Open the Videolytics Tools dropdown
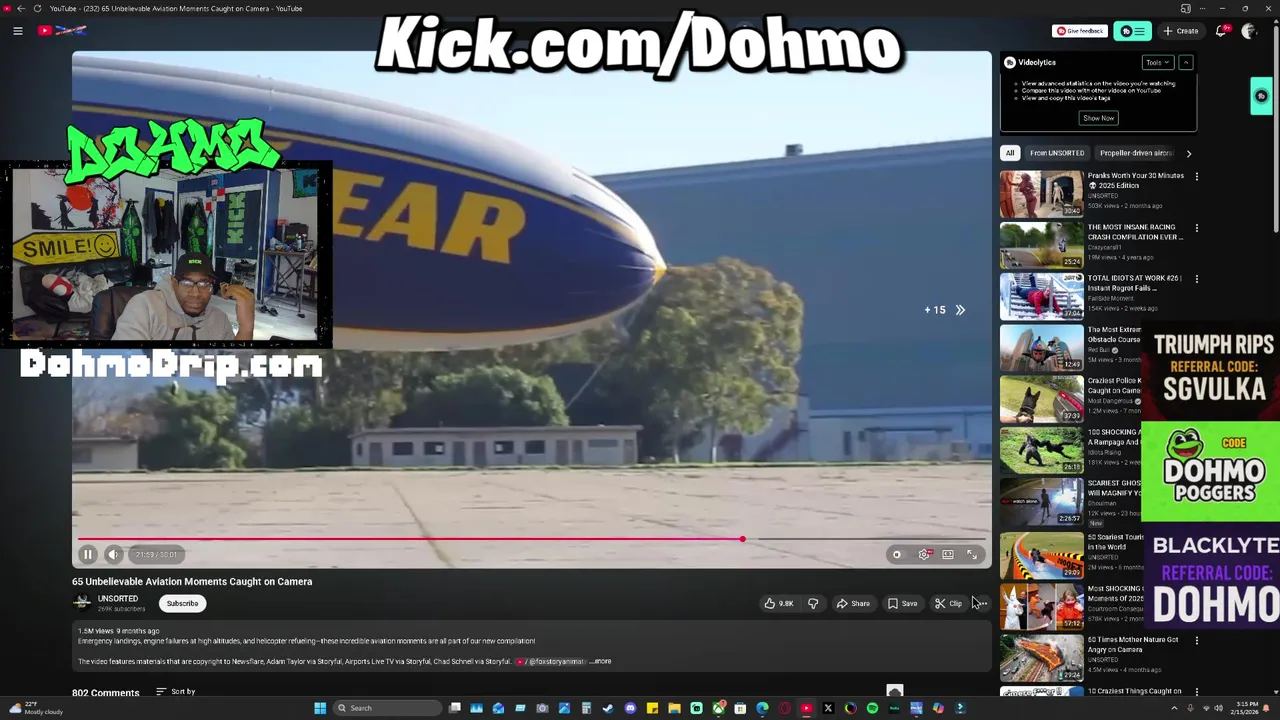The height and width of the screenshot is (720, 1280). [1157, 62]
